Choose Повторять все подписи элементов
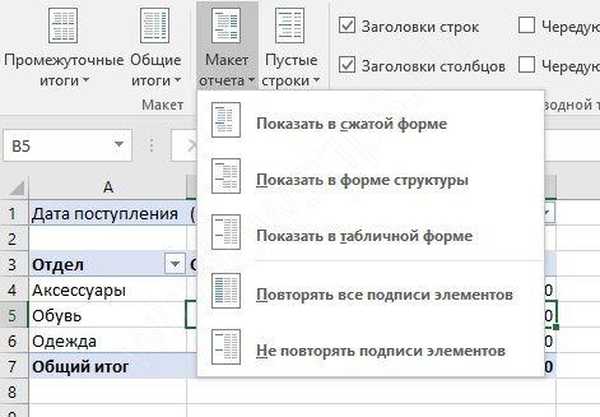Viewport: 600px width, 417px height. coord(370,291)
